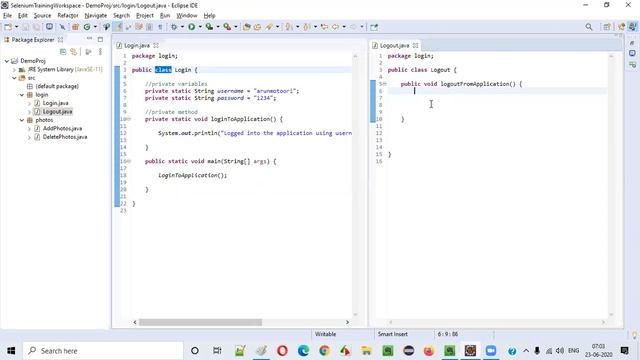
Task: Click the logoutFromApplication method name
Action: click(x=475, y=84)
